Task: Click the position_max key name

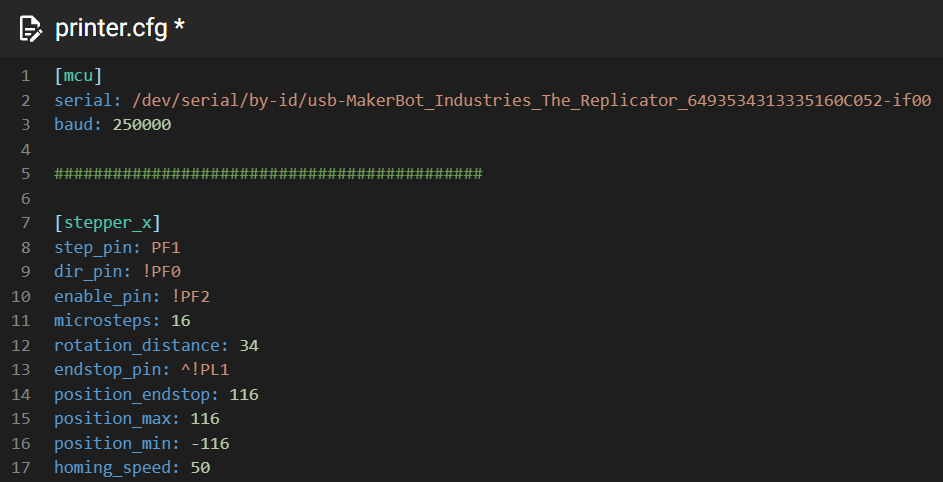Action: (117, 418)
